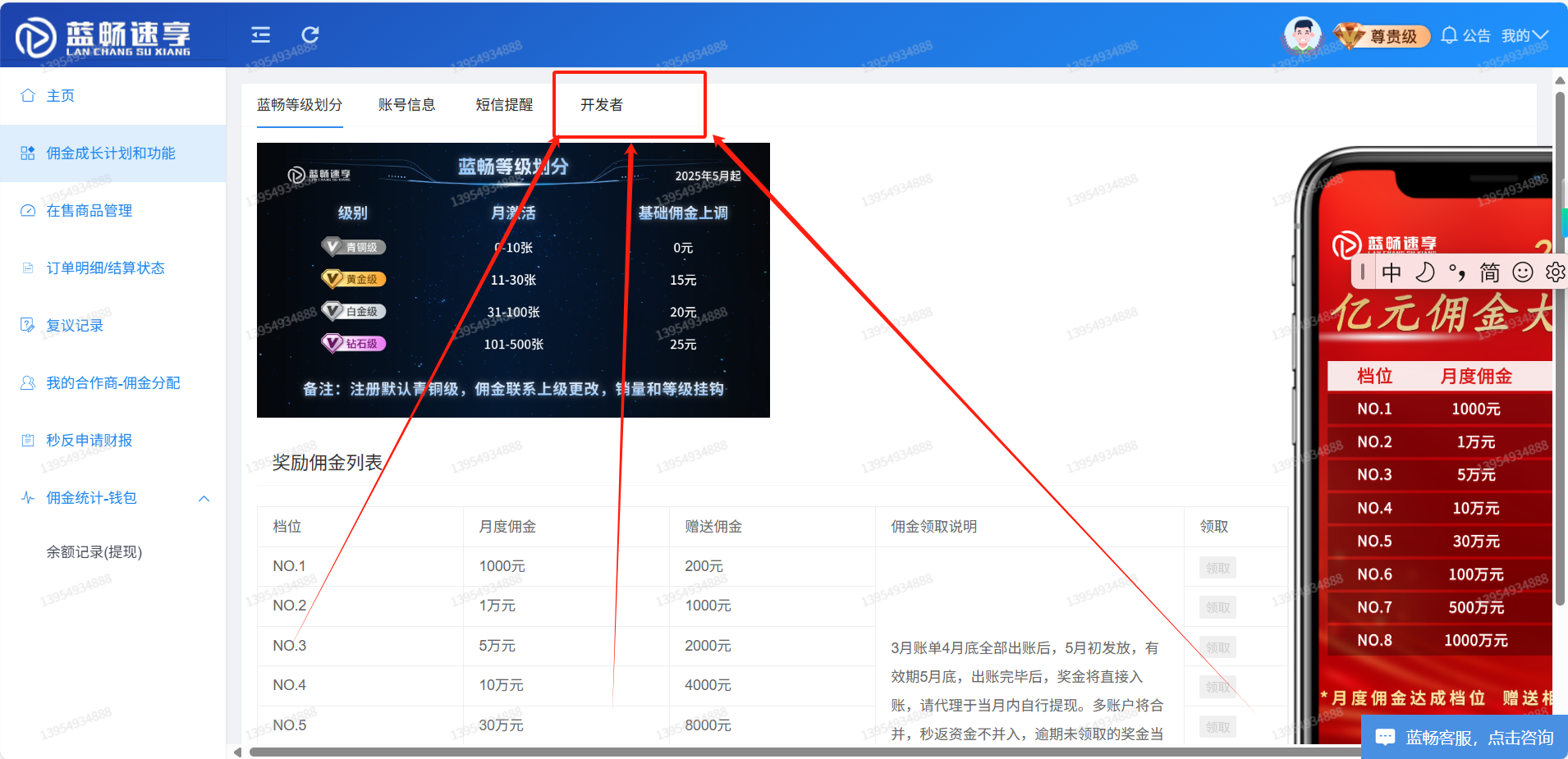
Task: Click 领取 button for NO.5 row
Action: pos(1217,727)
